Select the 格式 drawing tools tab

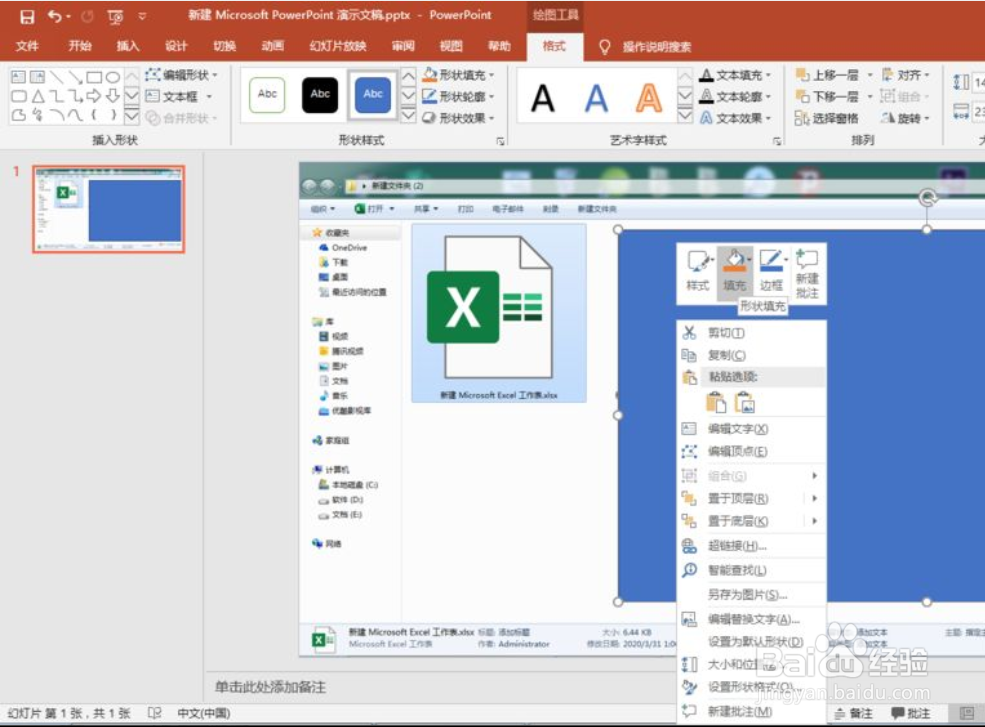tap(554, 46)
